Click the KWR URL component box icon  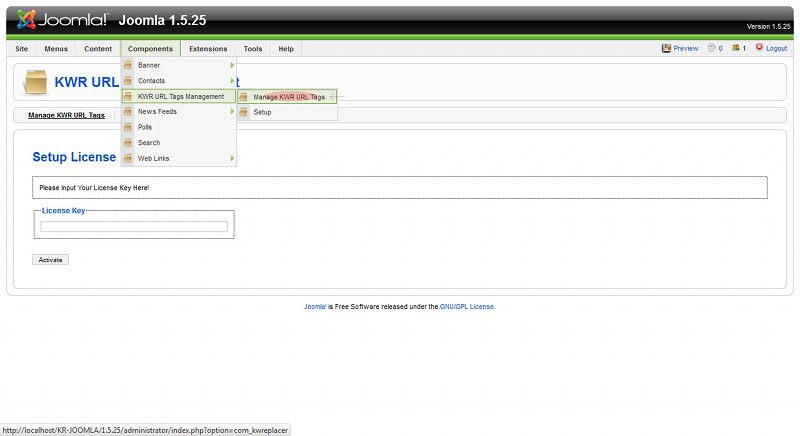pos(36,82)
